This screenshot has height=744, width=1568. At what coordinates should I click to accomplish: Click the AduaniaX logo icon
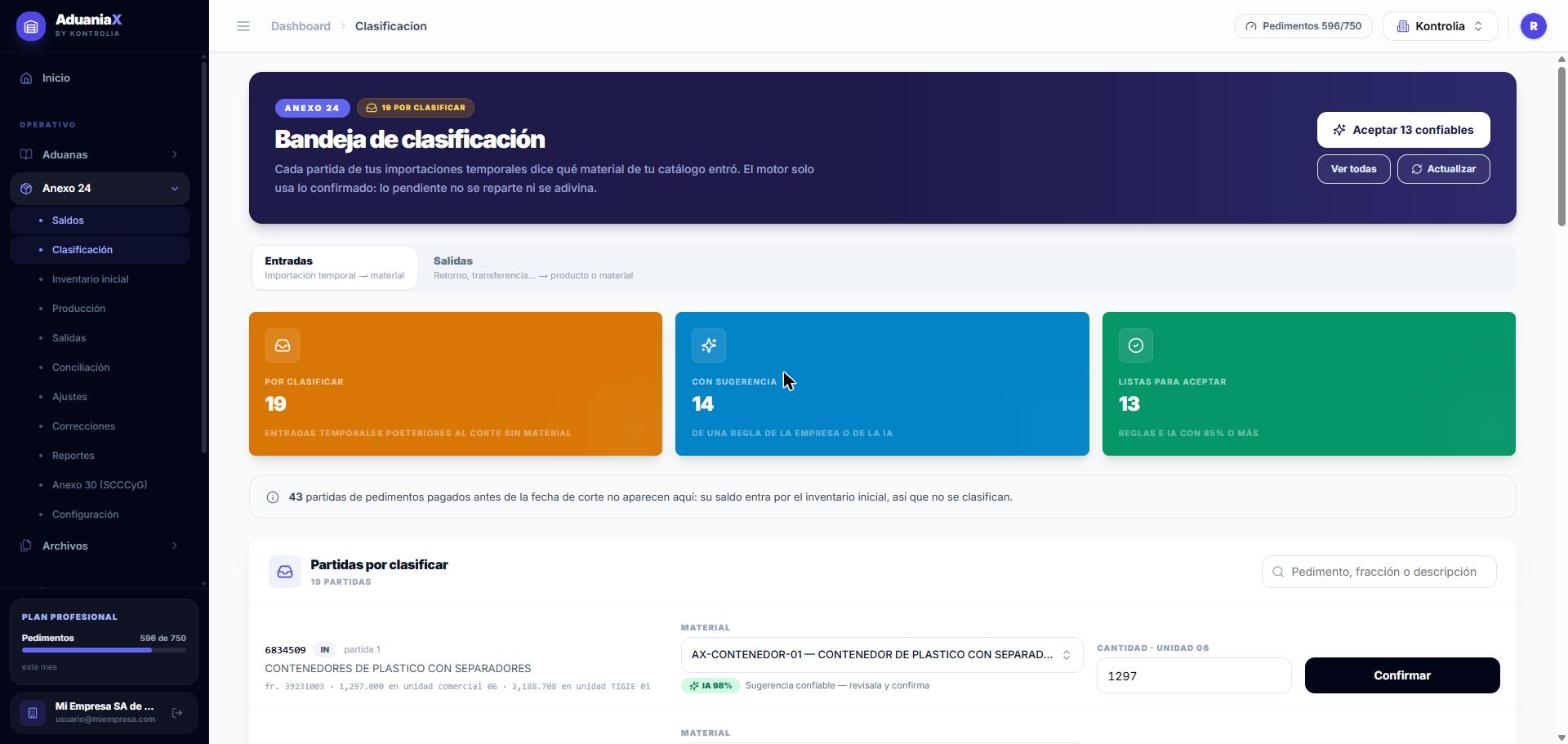click(x=31, y=27)
